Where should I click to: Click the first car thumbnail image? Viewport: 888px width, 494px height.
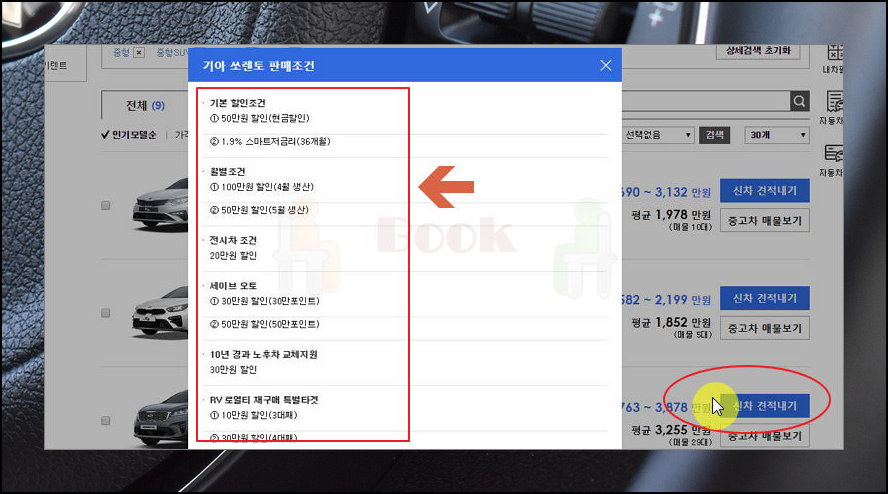tap(161, 204)
